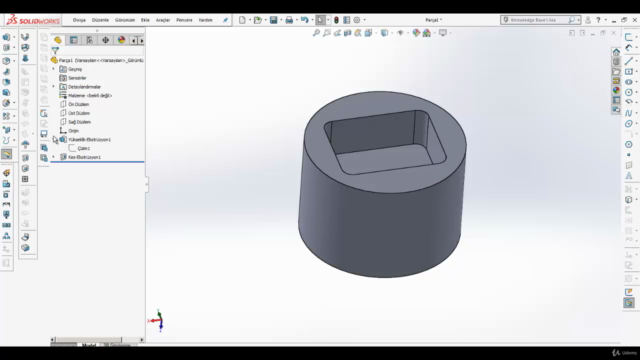Expand the Undo history dropdown arrow

312,20
